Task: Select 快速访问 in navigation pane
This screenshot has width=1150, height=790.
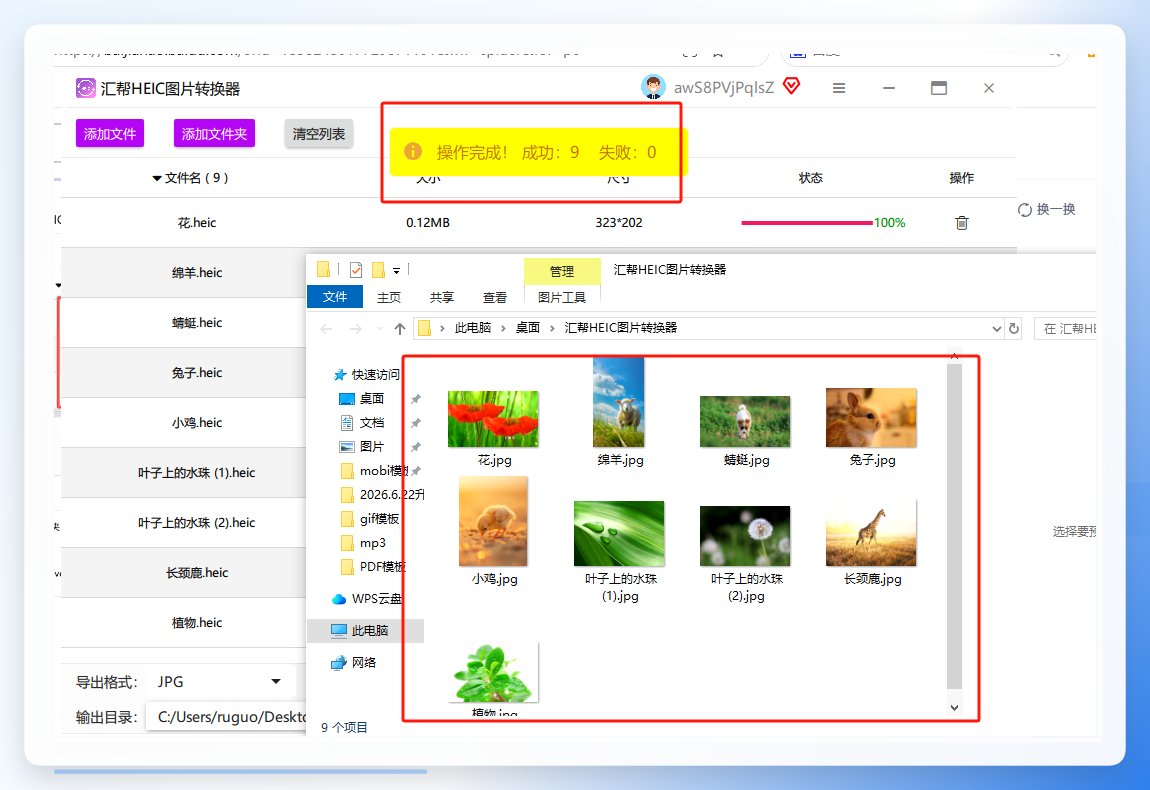Action: [x=367, y=374]
